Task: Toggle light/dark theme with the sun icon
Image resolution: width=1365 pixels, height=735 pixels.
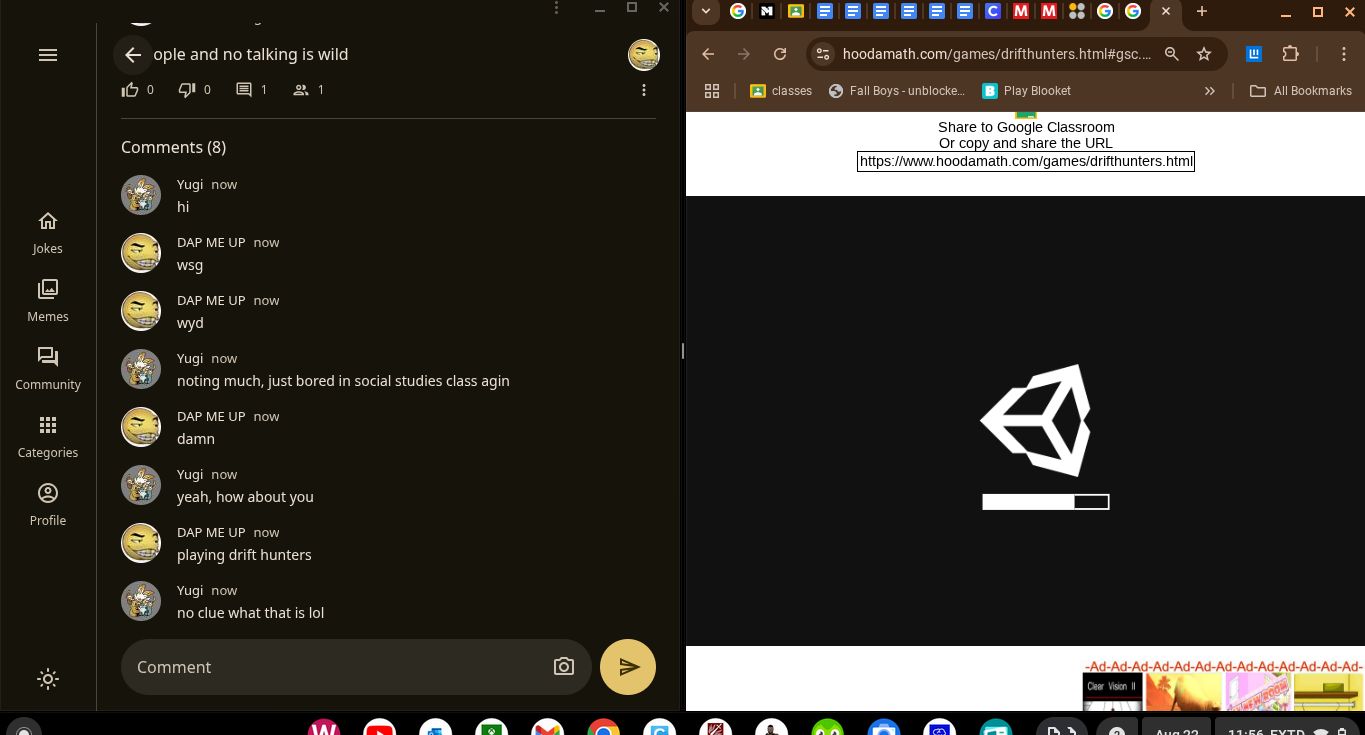Action: (x=48, y=679)
